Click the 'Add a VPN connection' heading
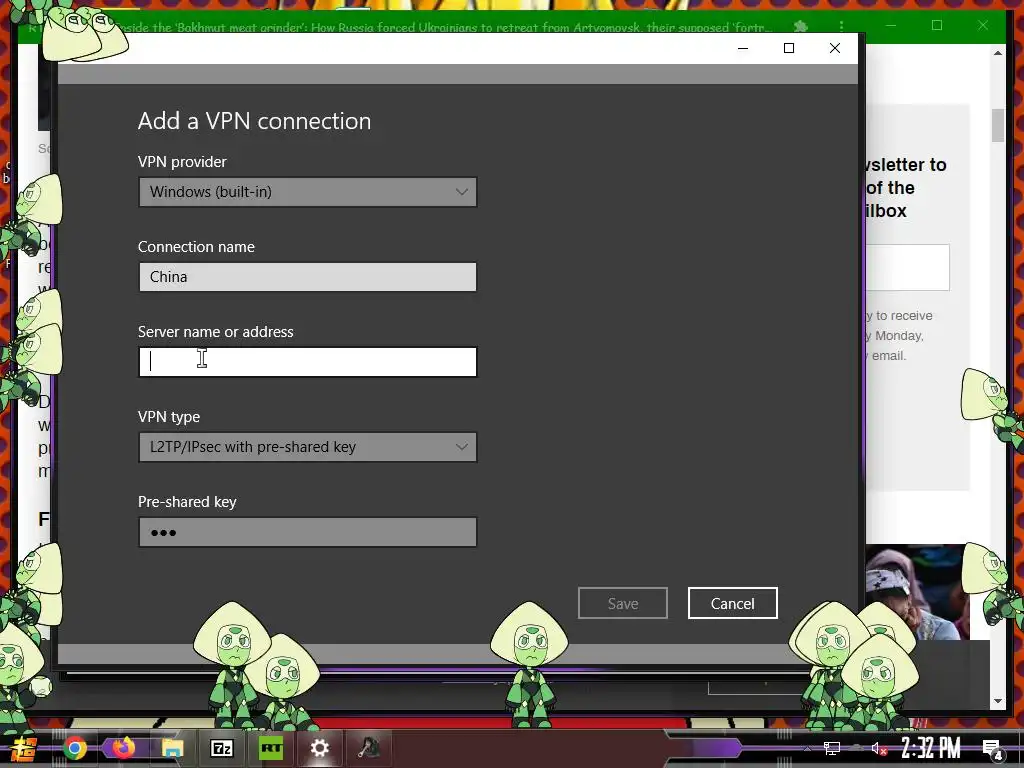 click(x=254, y=121)
